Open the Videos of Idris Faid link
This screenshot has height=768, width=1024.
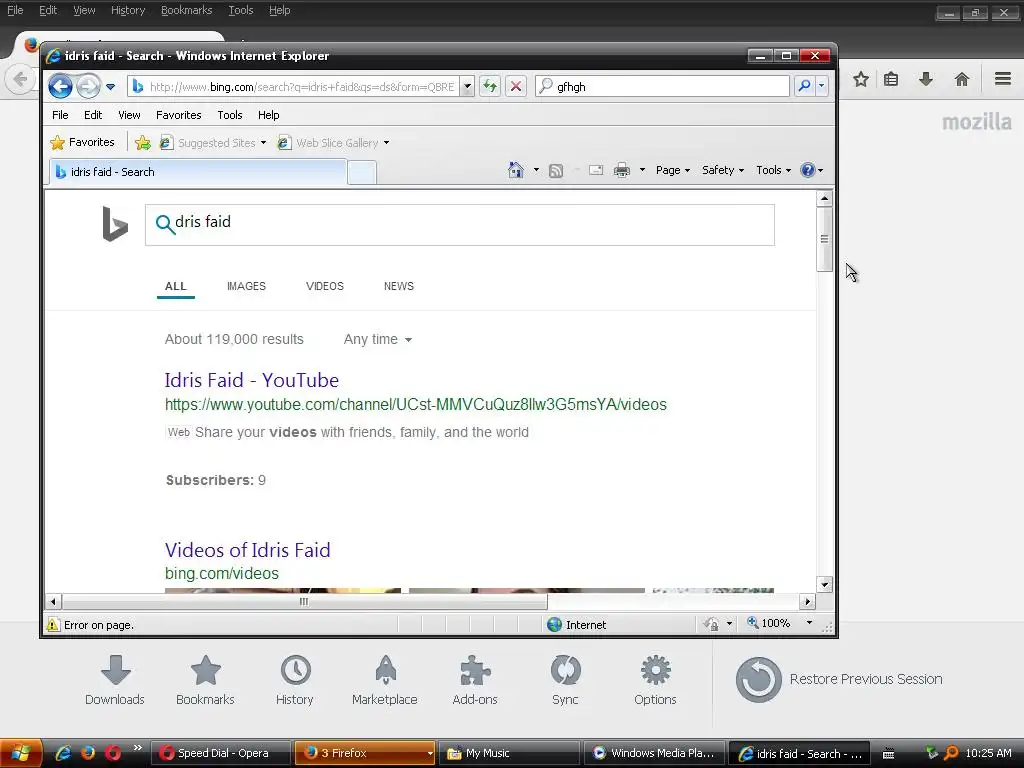(x=248, y=550)
